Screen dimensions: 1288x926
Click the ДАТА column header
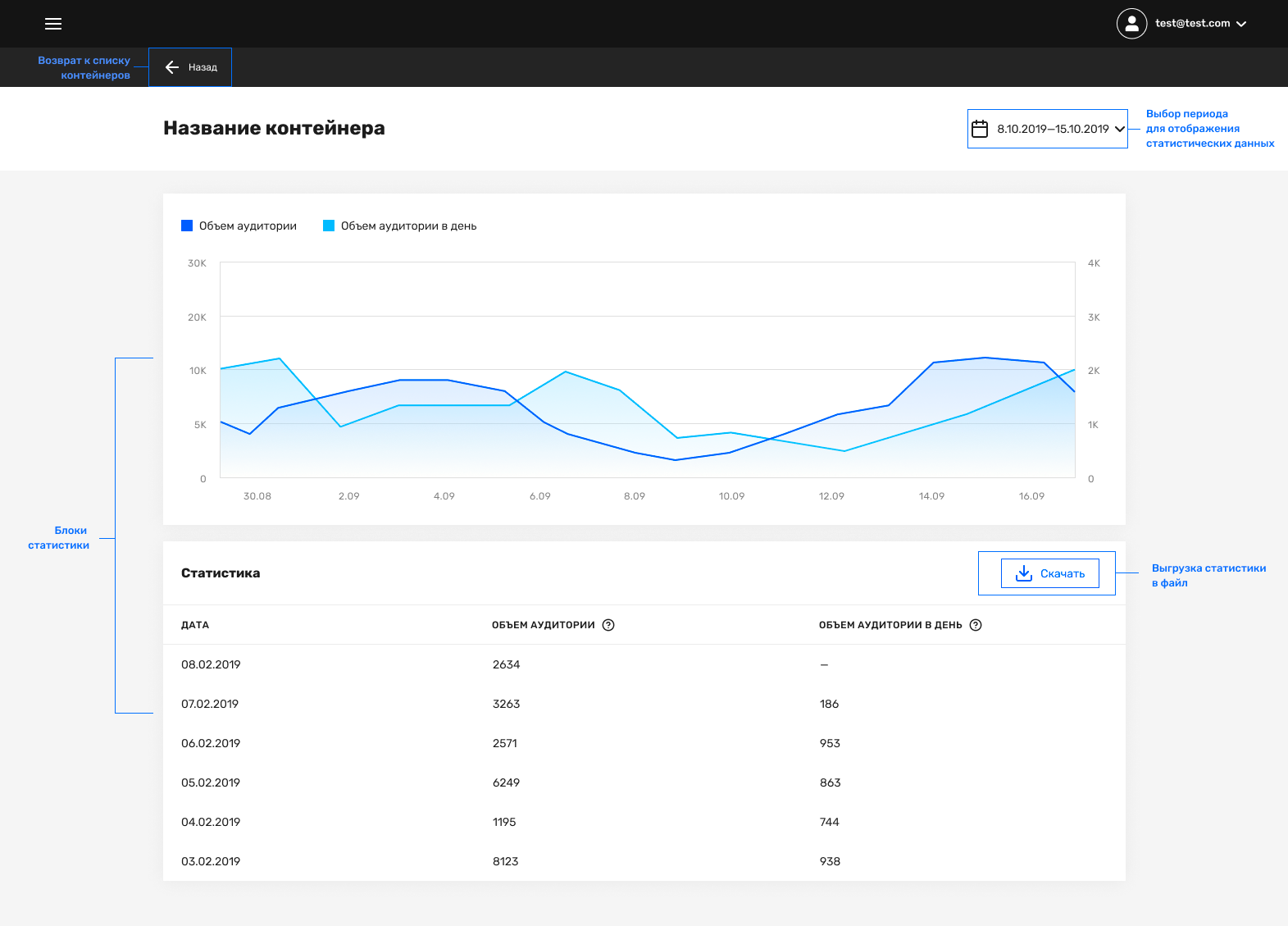pos(195,625)
